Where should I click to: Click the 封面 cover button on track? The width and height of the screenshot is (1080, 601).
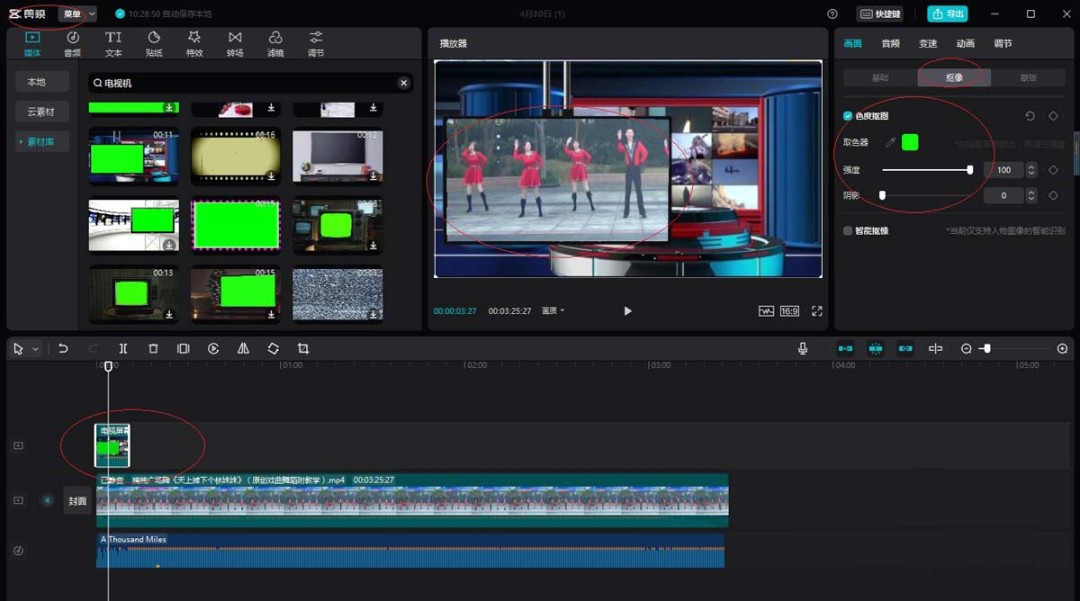[x=77, y=501]
